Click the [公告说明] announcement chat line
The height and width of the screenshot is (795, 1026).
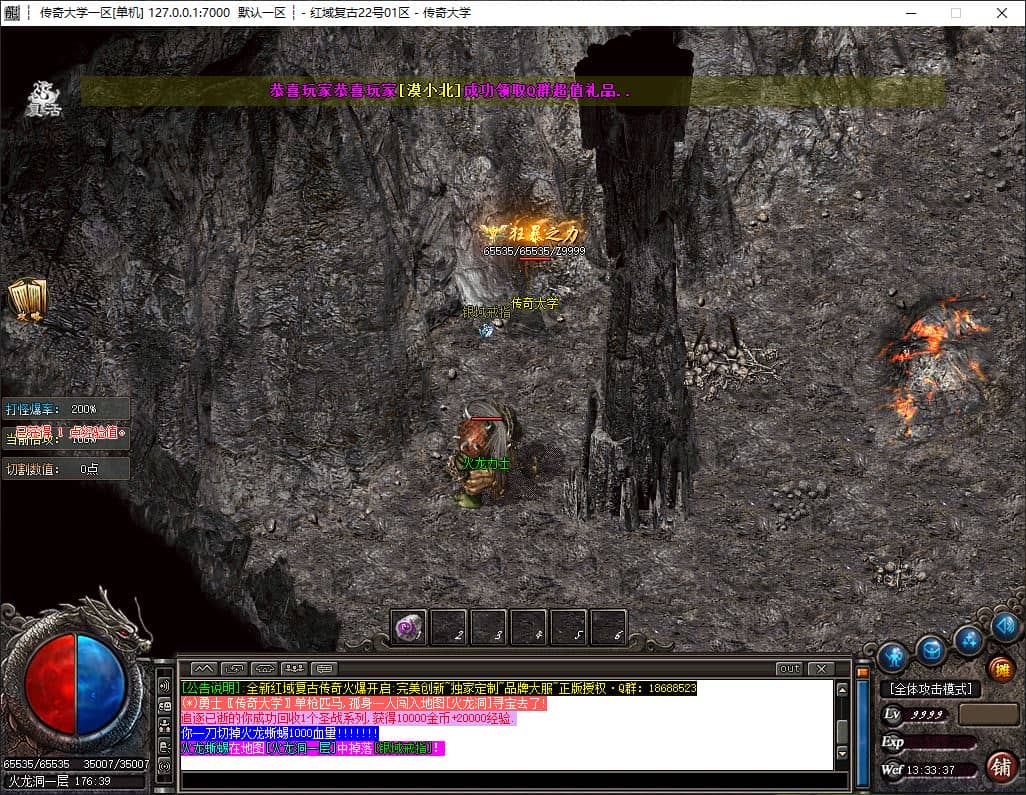439,688
